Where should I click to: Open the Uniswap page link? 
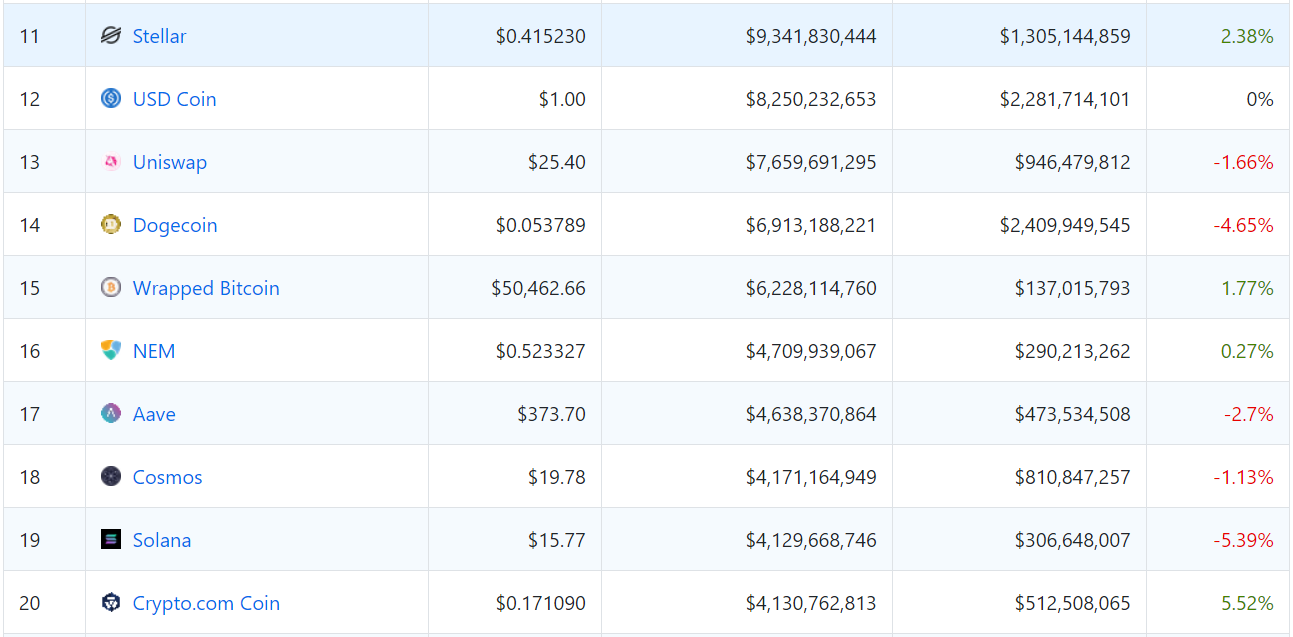pyautogui.click(x=170, y=162)
